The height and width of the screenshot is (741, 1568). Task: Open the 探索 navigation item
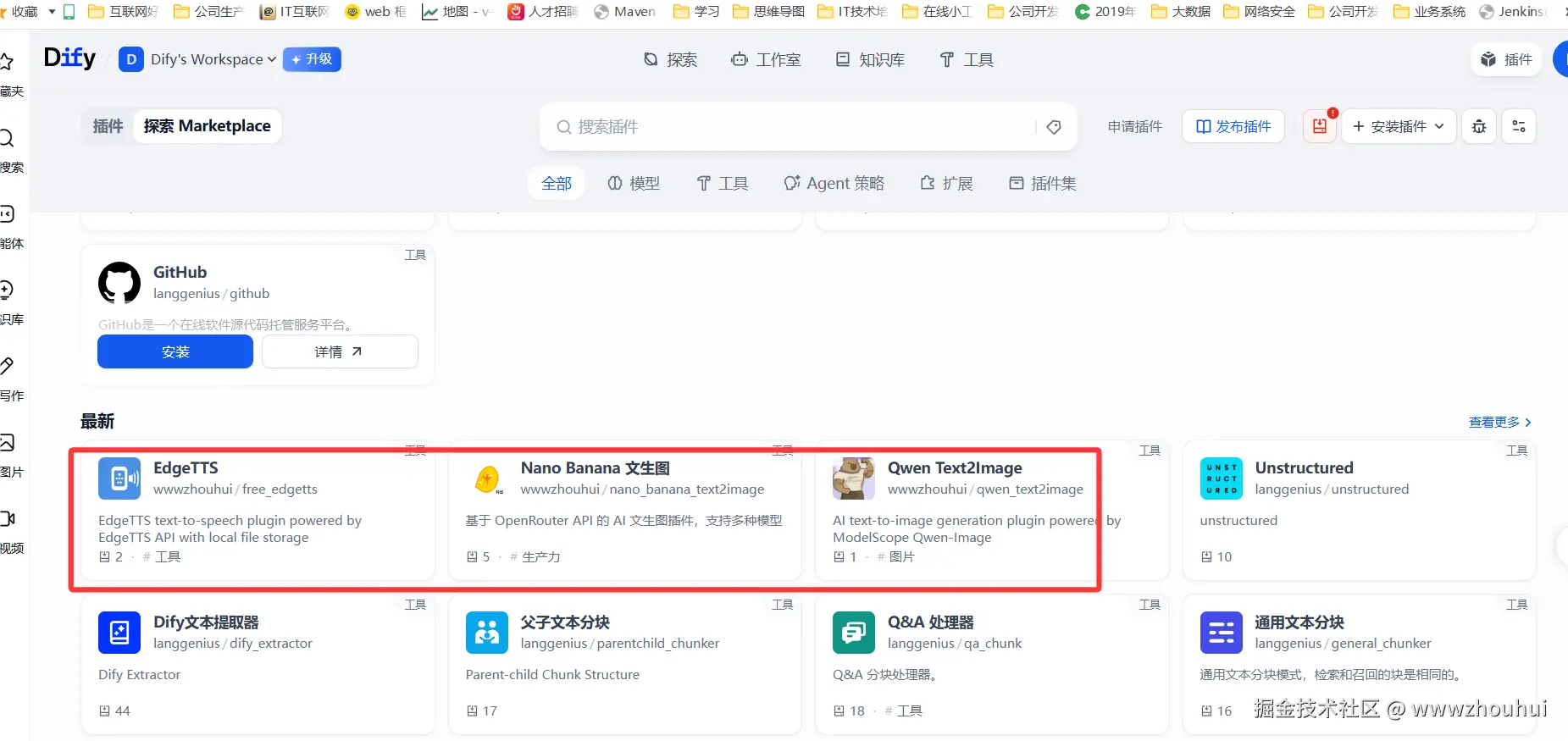click(x=670, y=60)
